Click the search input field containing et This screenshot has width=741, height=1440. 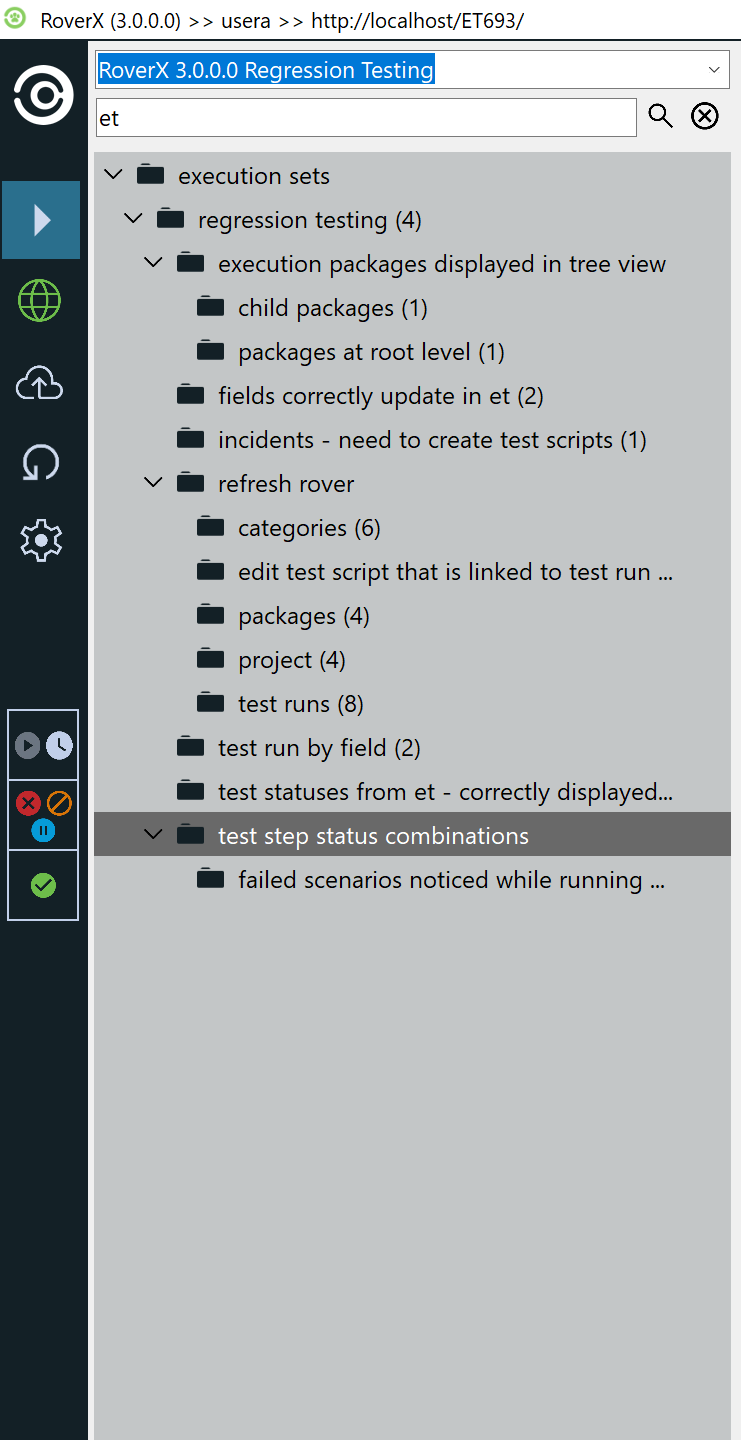366,118
